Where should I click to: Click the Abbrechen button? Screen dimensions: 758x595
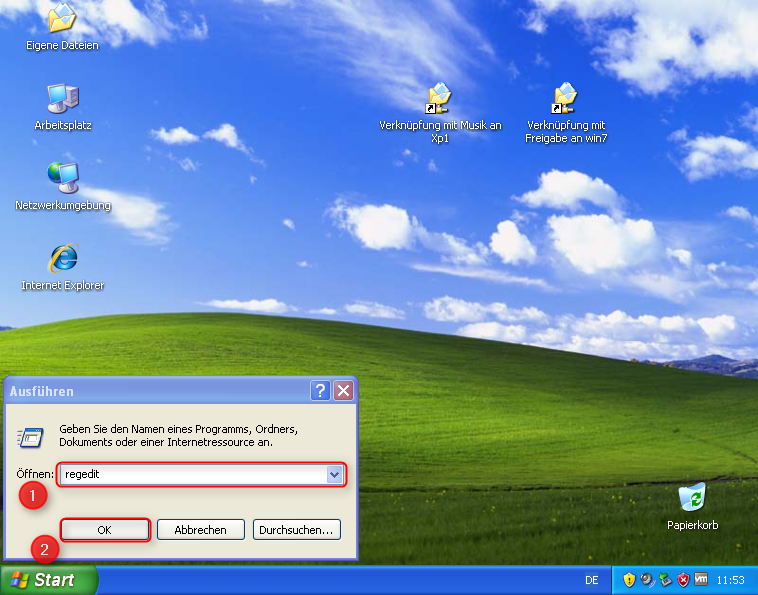(201, 530)
